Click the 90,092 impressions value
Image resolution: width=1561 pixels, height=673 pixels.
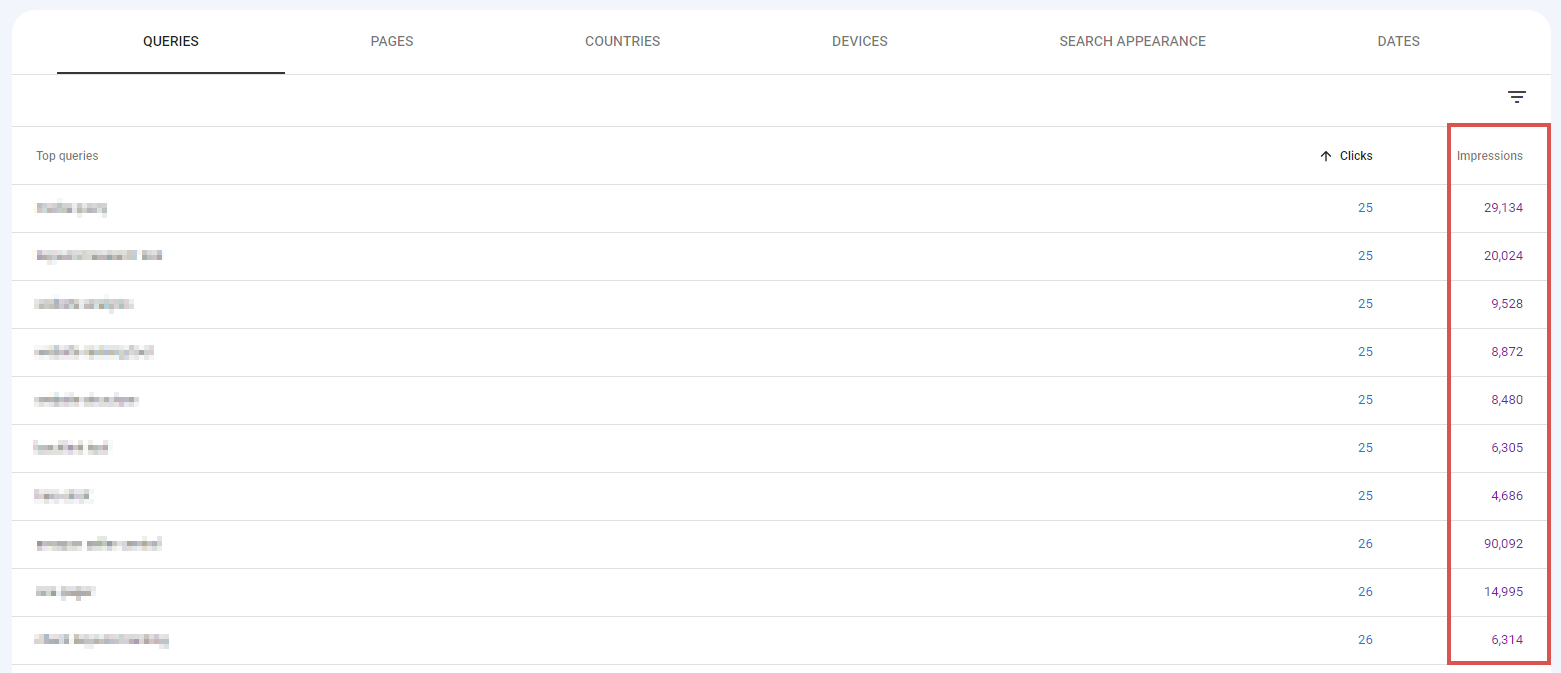pos(1503,543)
